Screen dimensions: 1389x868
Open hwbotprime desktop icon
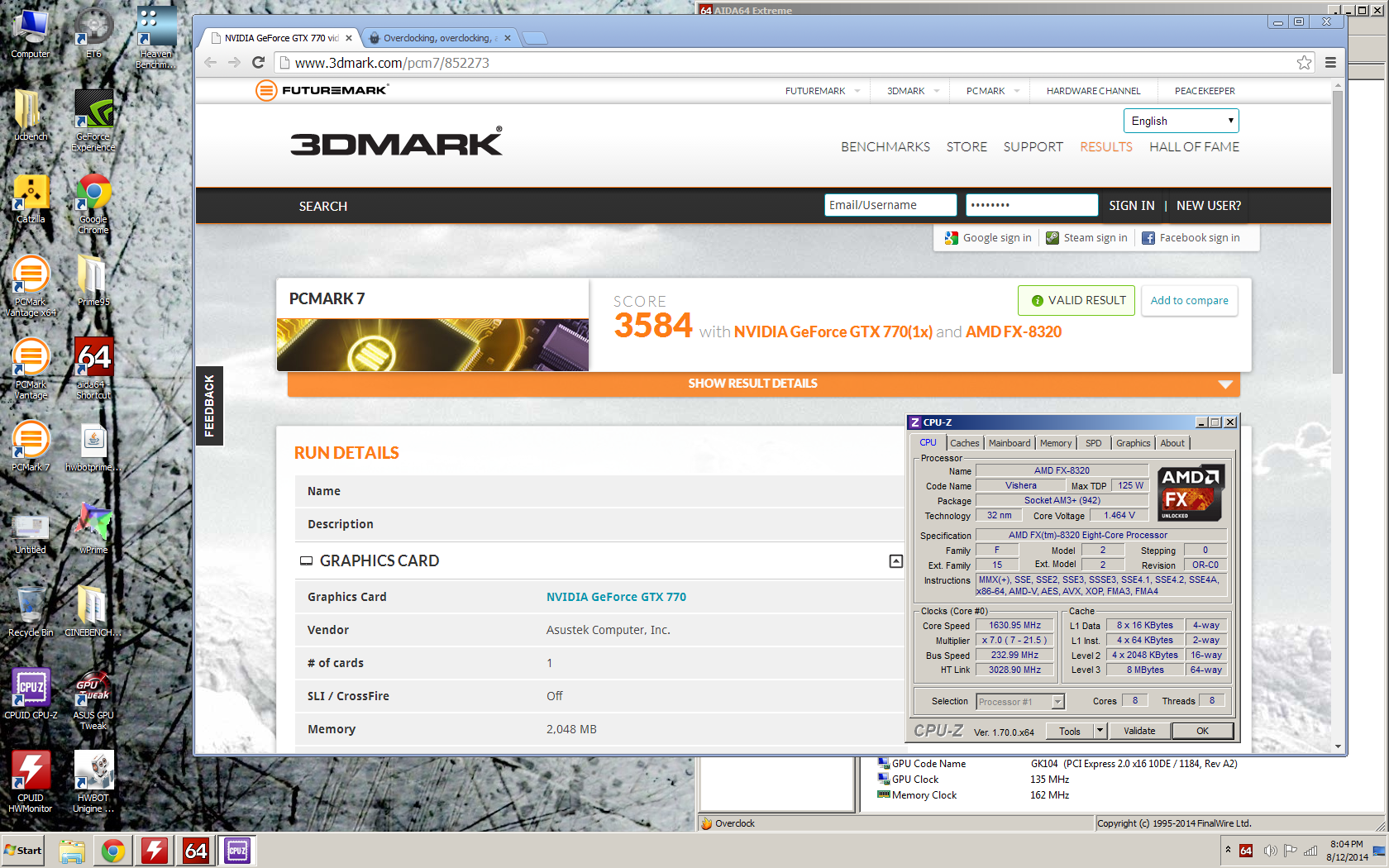(93, 446)
